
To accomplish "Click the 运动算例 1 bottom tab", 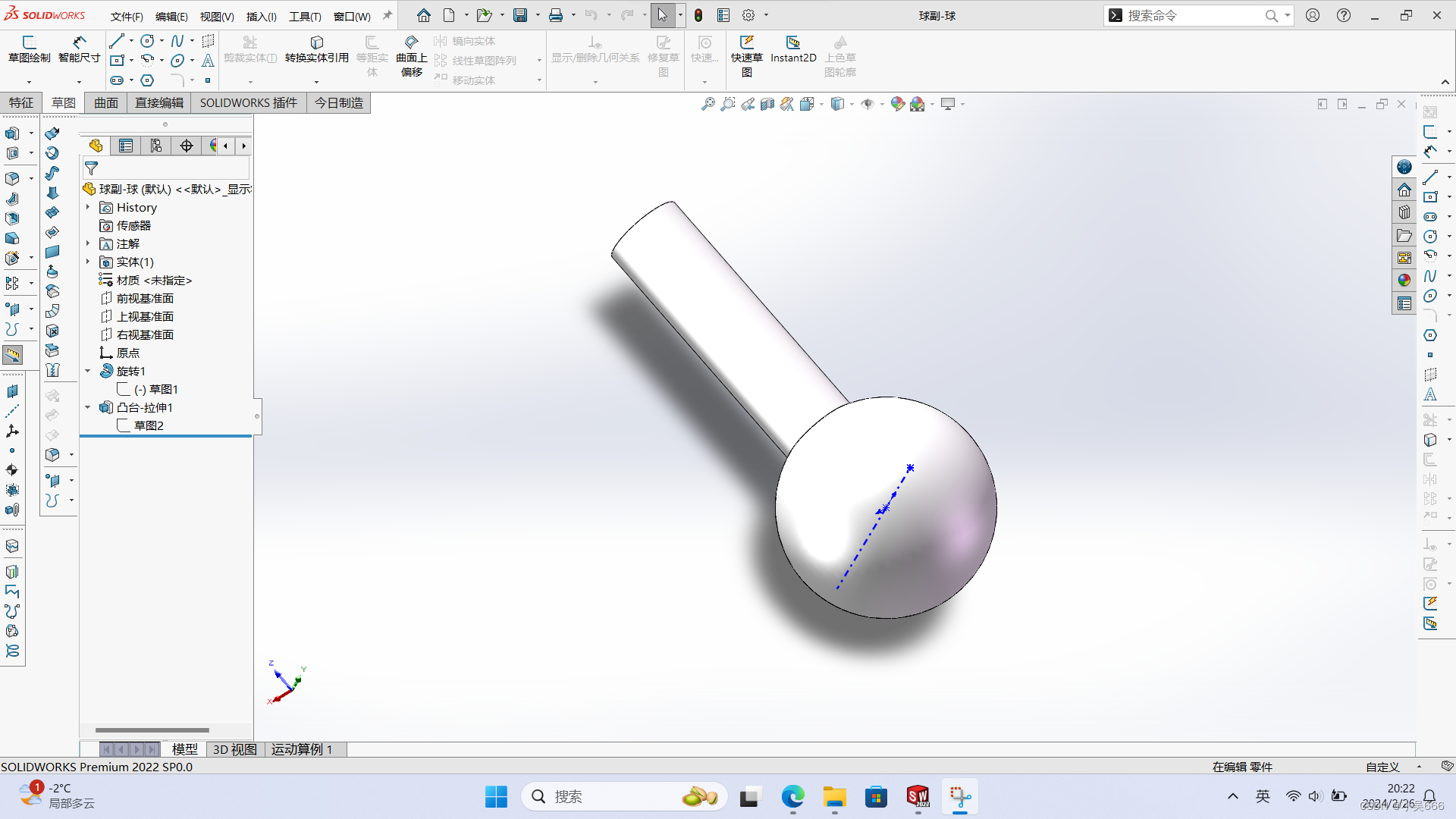I will pos(302,749).
